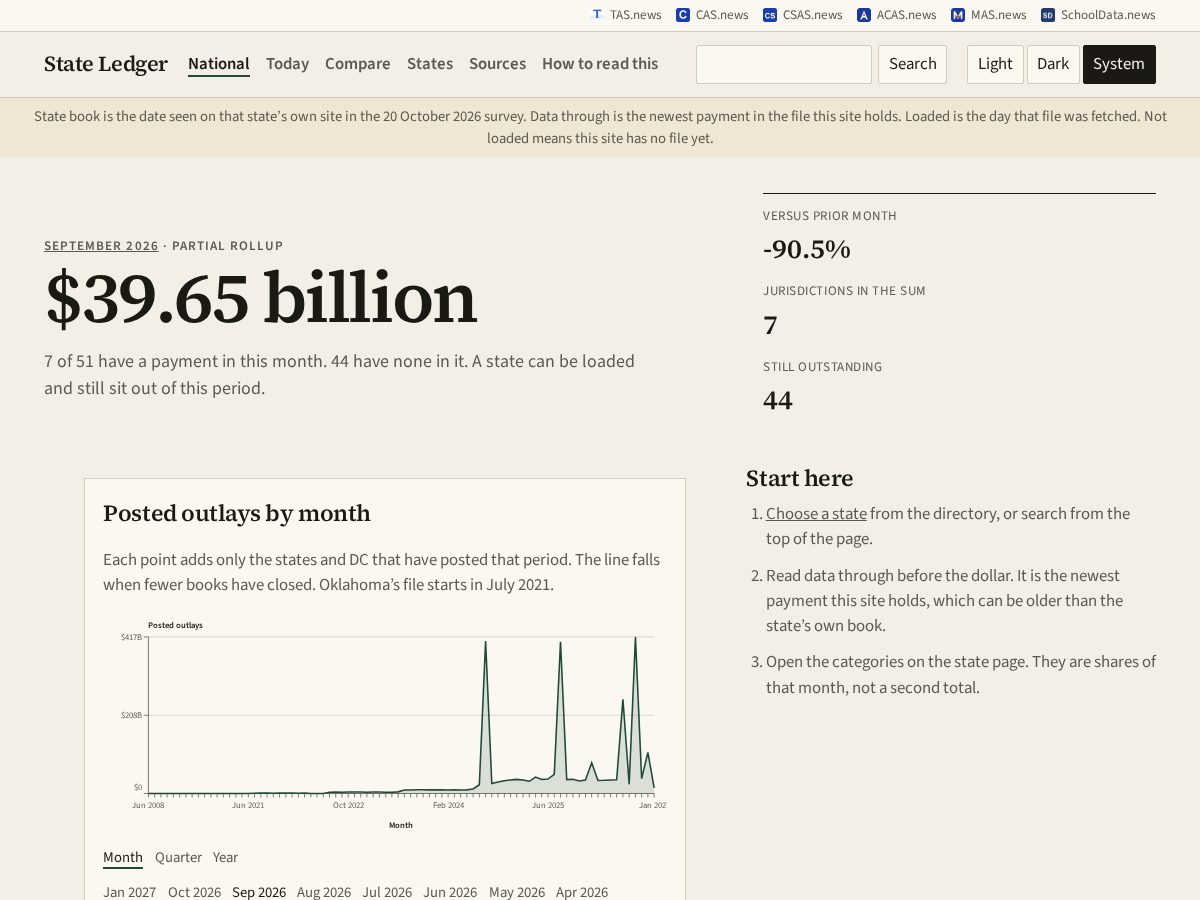Screen dimensions: 1200x900
Task: Click the -90.5% versus prior month value
Action: tap(807, 249)
